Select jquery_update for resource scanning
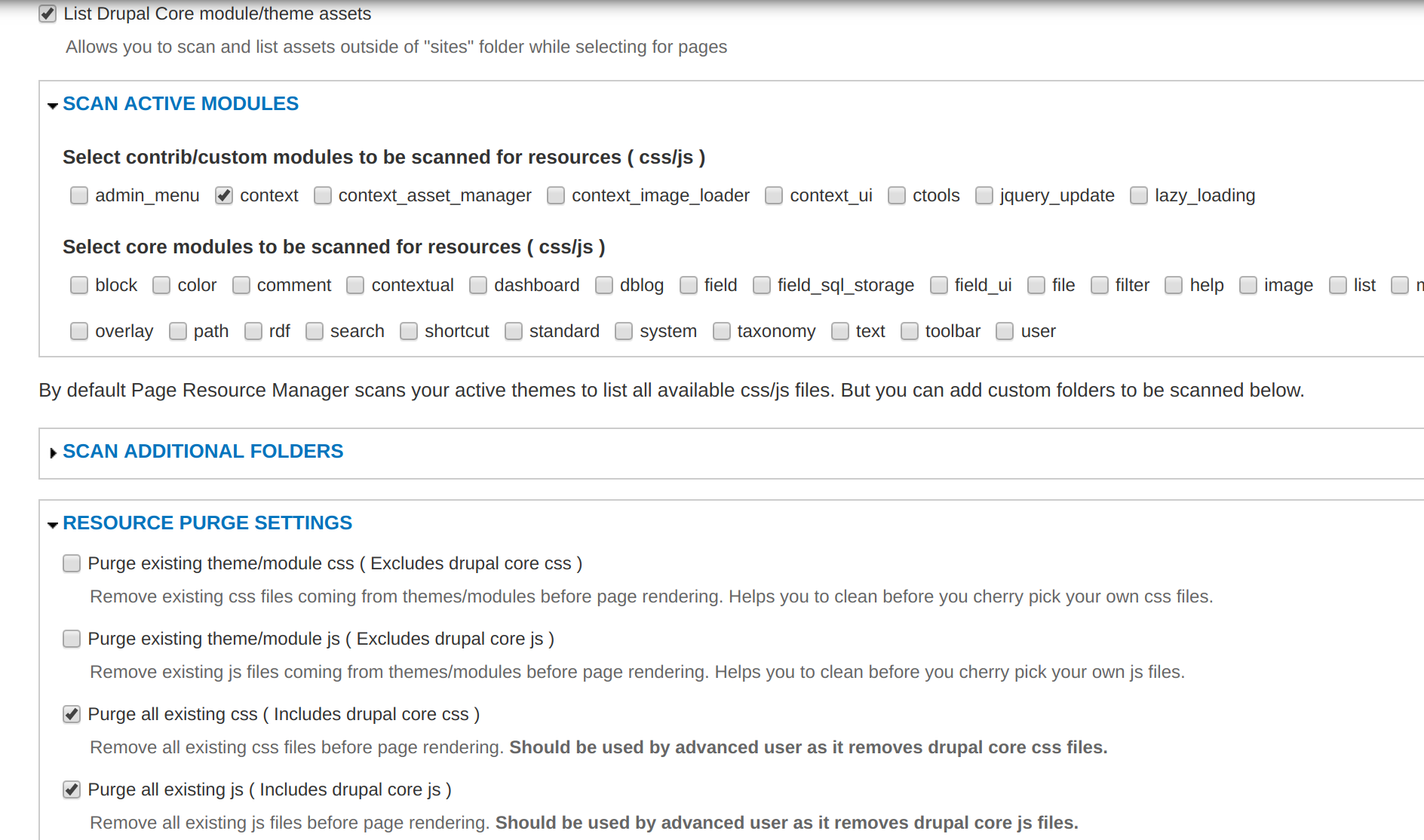Screen dimensions: 1424x840 click(984, 195)
